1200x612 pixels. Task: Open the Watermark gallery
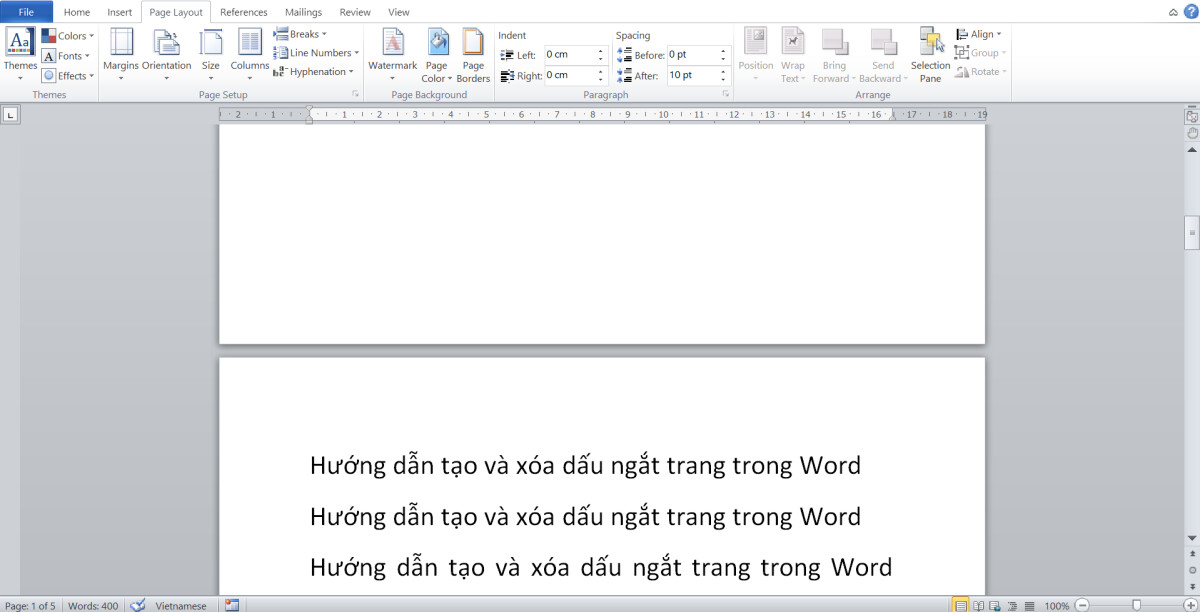tap(392, 55)
